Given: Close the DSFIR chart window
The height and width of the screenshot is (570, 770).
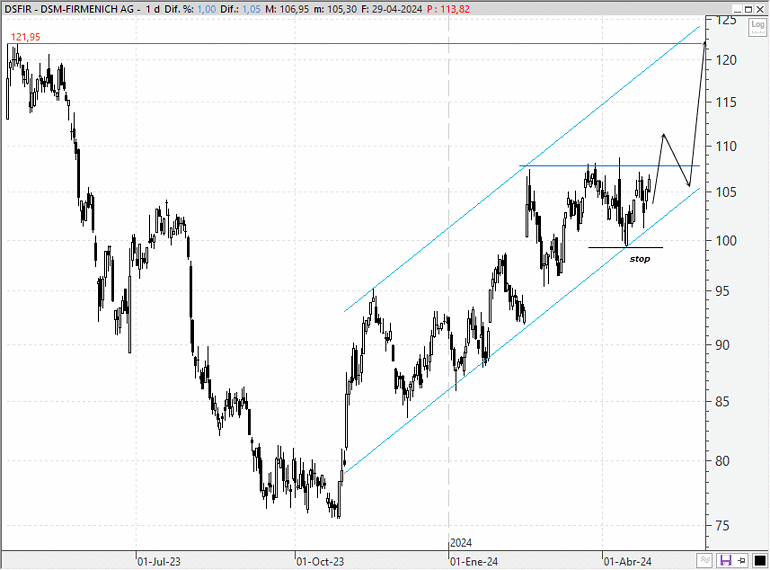Looking at the screenshot, I should click(760, 9).
